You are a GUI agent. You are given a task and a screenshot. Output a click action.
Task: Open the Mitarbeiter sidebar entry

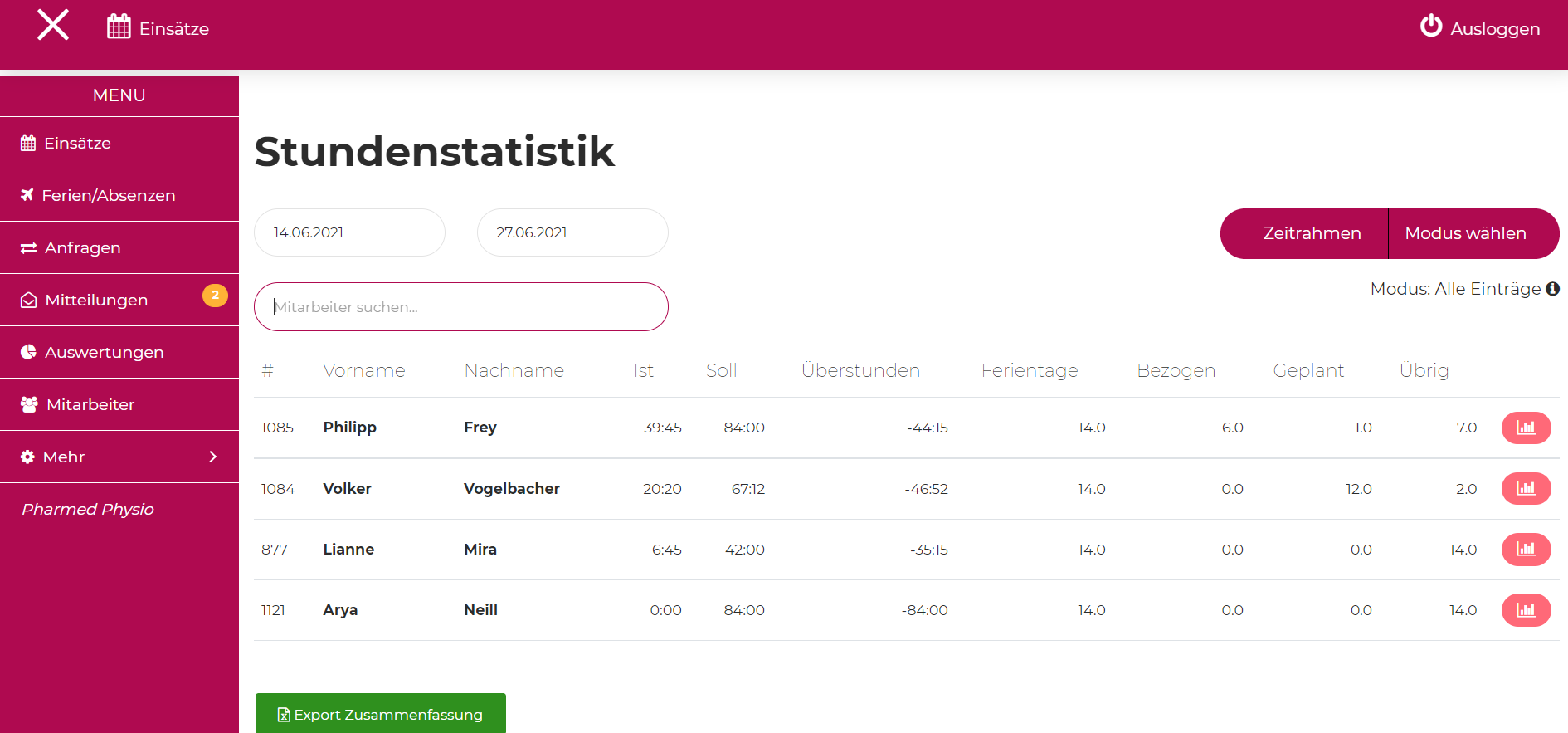tap(90, 404)
